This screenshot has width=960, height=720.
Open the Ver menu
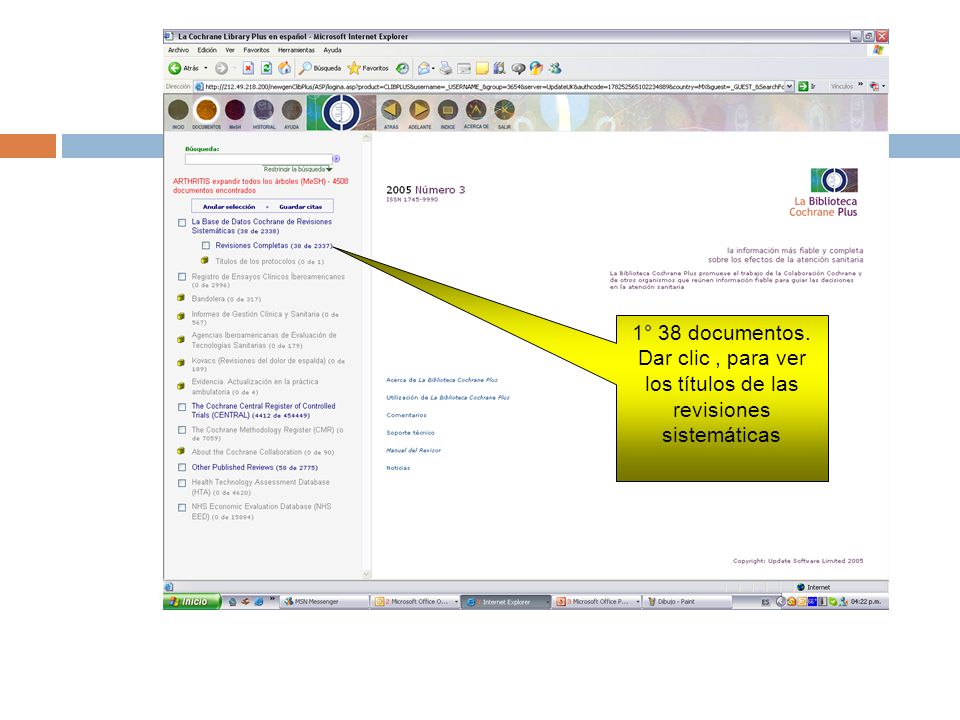pyautogui.click(x=230, y=50)
